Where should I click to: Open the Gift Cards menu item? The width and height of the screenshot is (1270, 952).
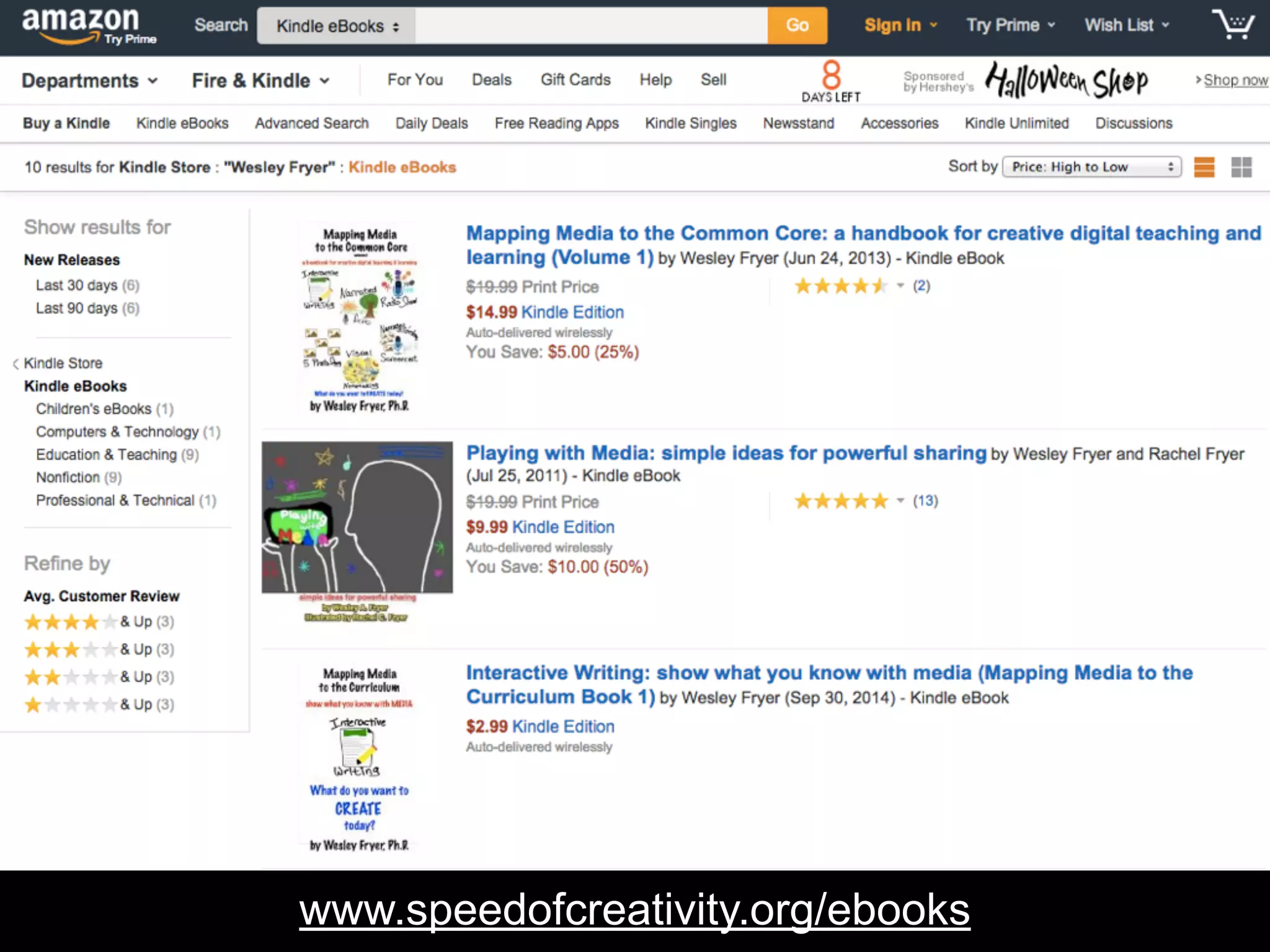coord(575,80)
